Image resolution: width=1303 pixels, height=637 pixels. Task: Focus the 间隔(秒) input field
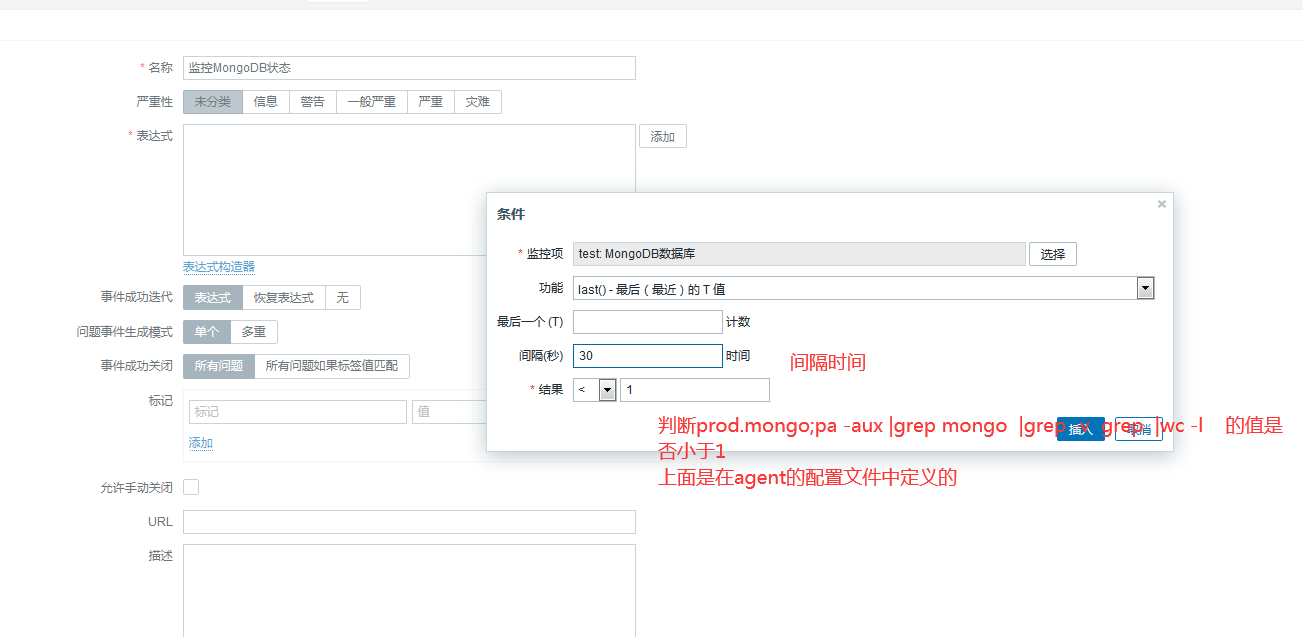pos(647,356)
